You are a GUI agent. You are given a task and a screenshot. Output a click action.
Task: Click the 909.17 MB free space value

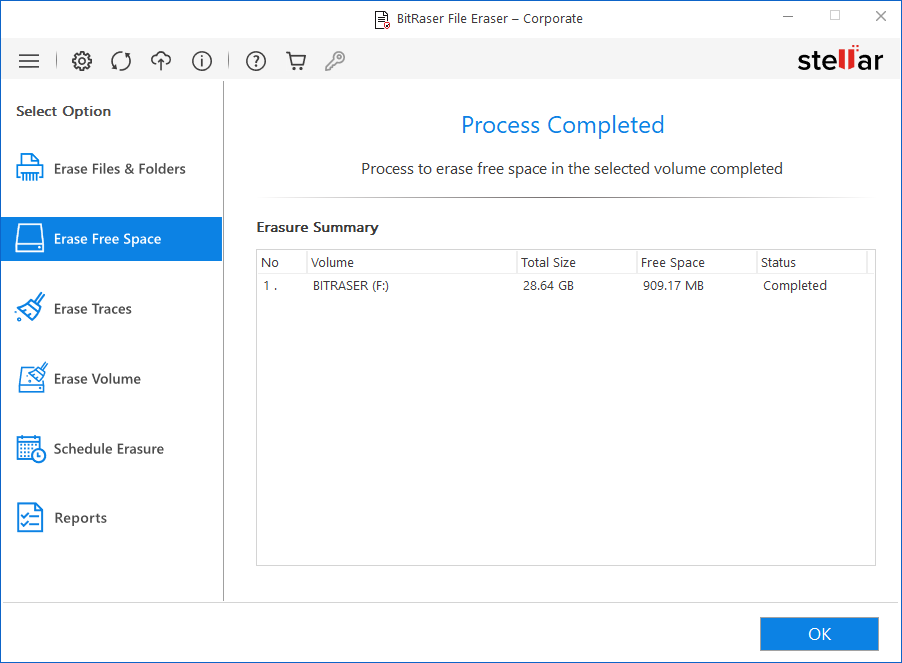point(673,286)
